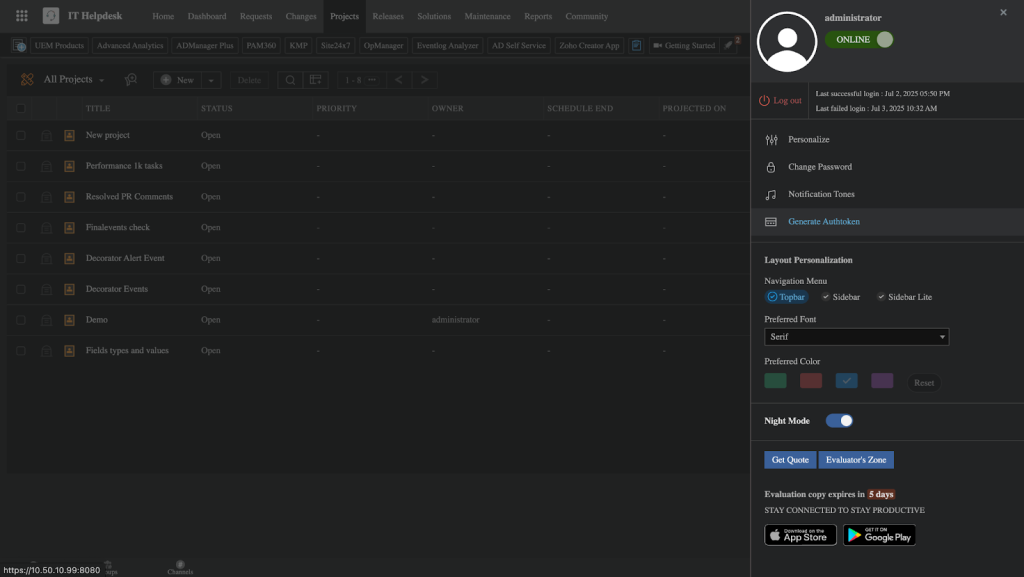Click the rocket icon with badge 2
This screenshot has width=1024, height=577.
click(x=729, y=45)
